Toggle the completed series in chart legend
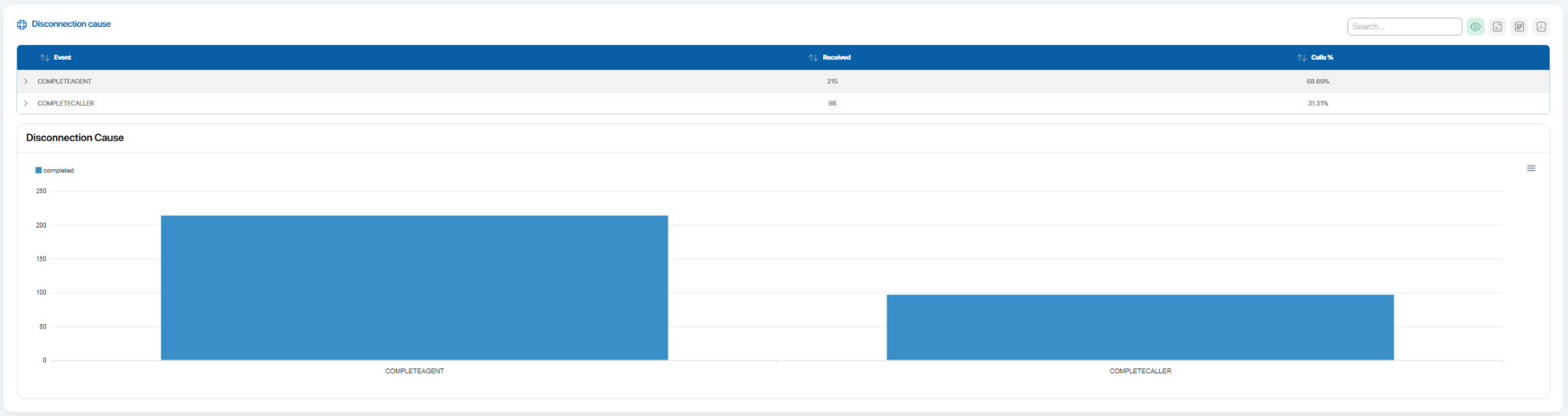Viewport: 1568px width, 416px height. [x=58, y=171]
